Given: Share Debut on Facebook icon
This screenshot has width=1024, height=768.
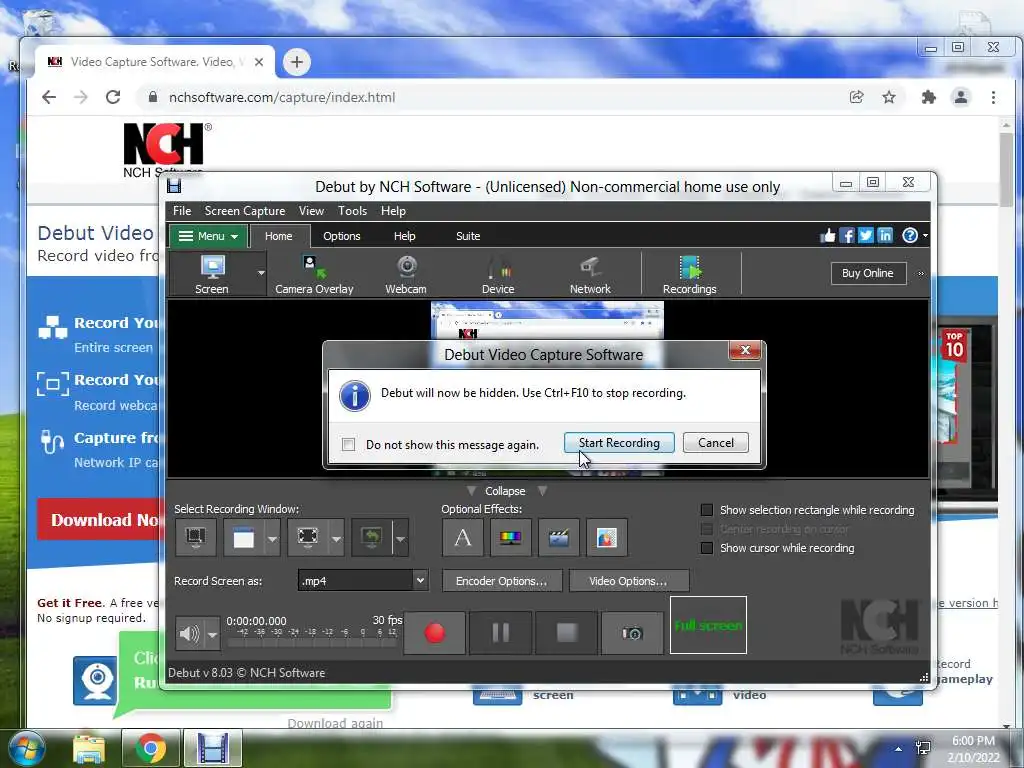Looking at the screenshot, I should 847,236.
